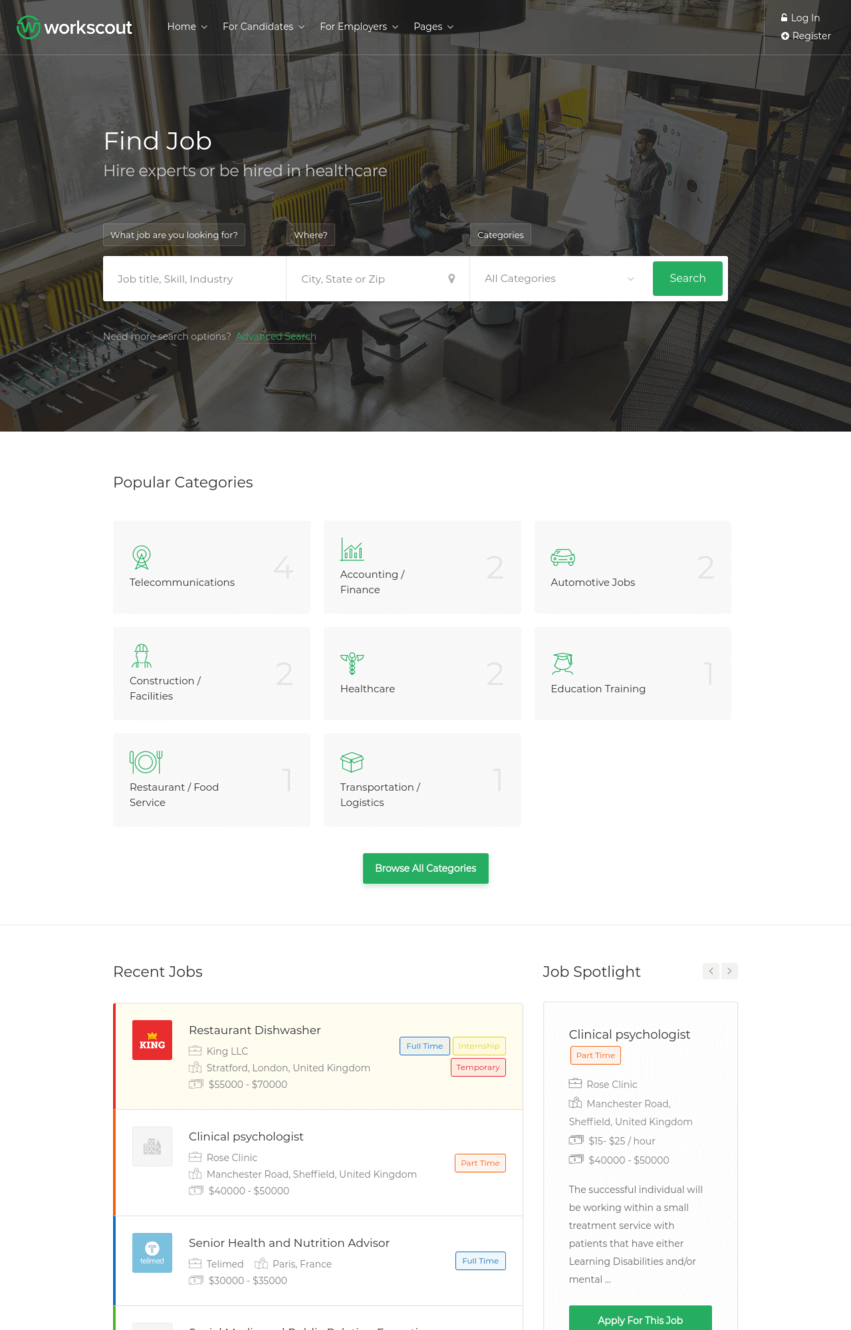Open the Home dropdown menu
The image size is (851, 1330).
187,27
